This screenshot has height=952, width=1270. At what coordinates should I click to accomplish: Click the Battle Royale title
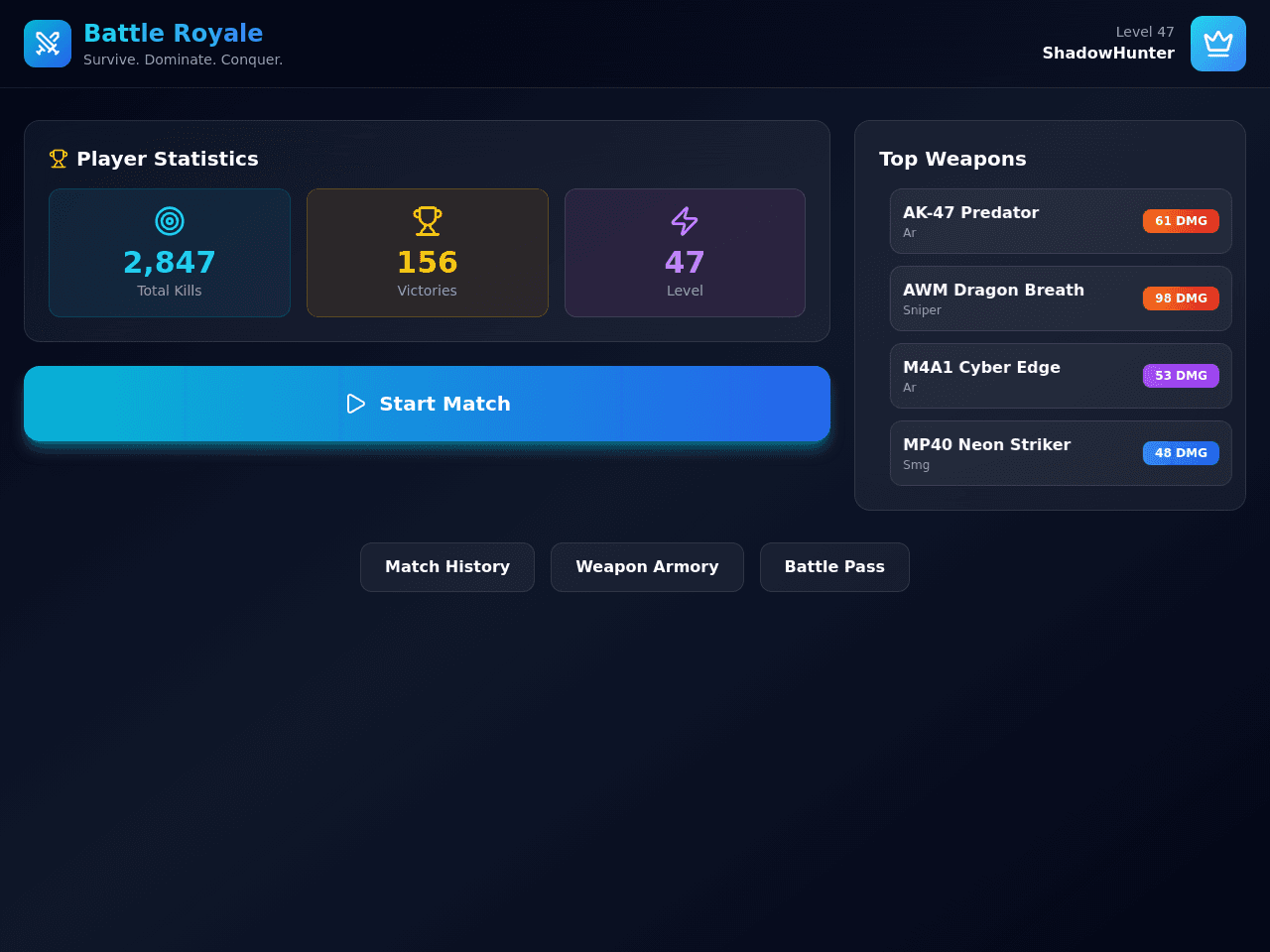pos(174,33)
